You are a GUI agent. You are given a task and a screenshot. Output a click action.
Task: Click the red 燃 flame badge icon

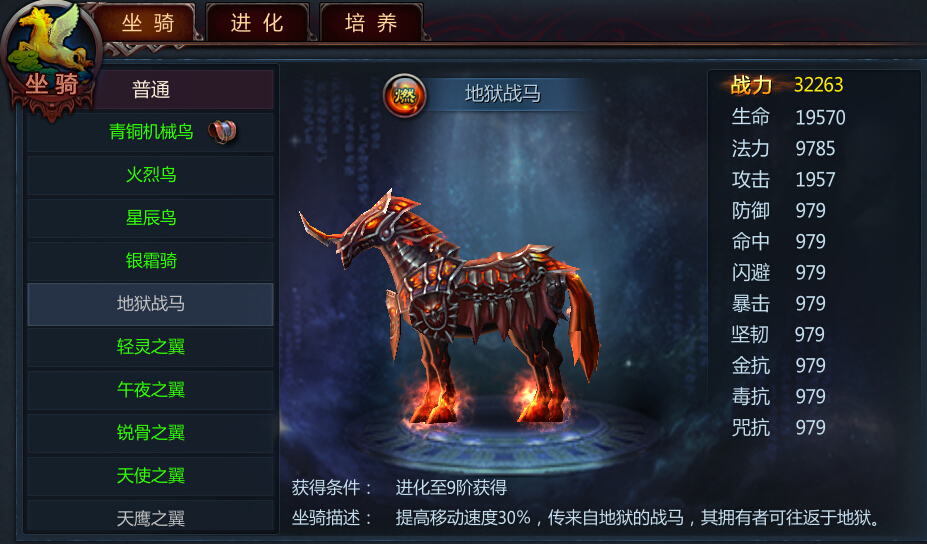(x=404, y=95)
